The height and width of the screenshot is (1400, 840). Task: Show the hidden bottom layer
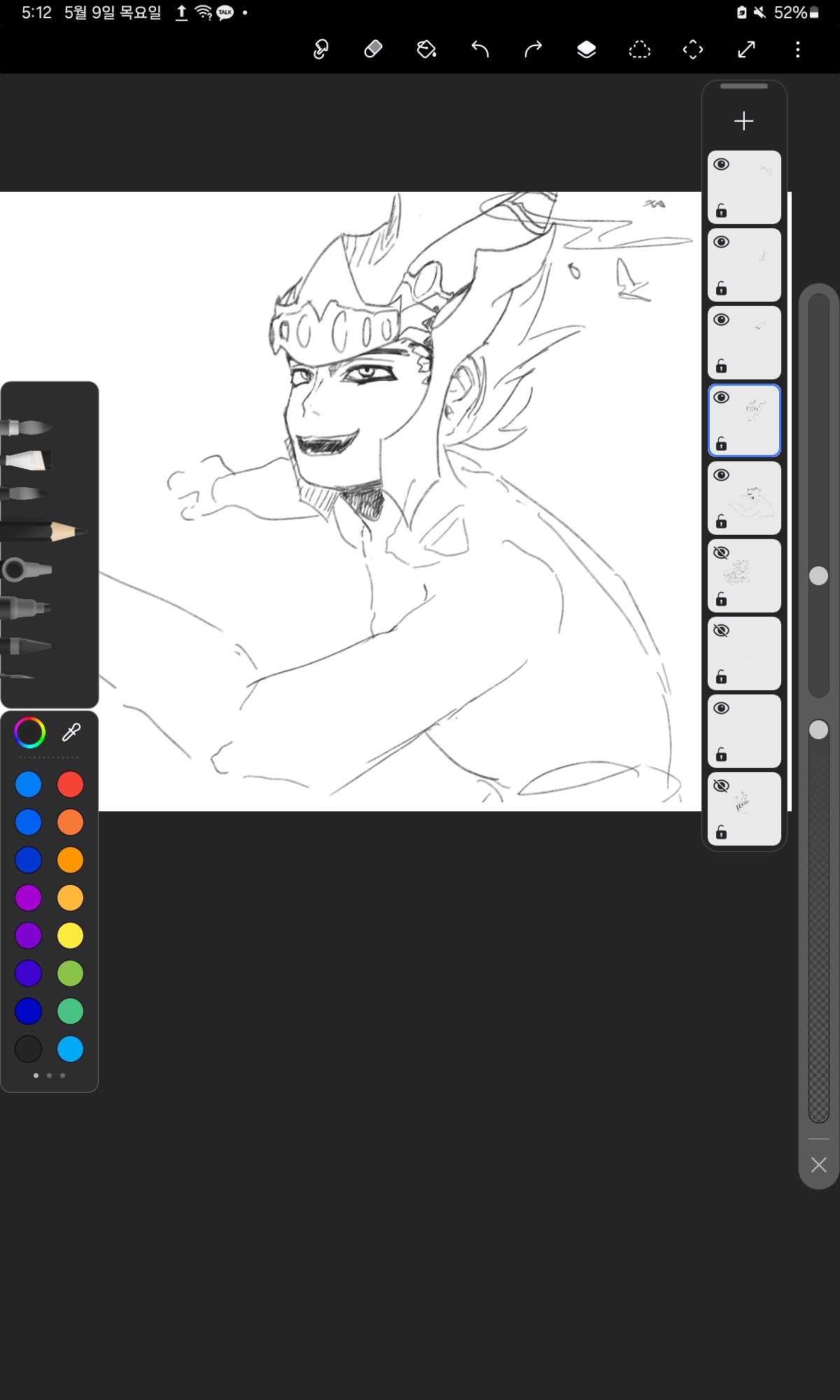point(721,786)
